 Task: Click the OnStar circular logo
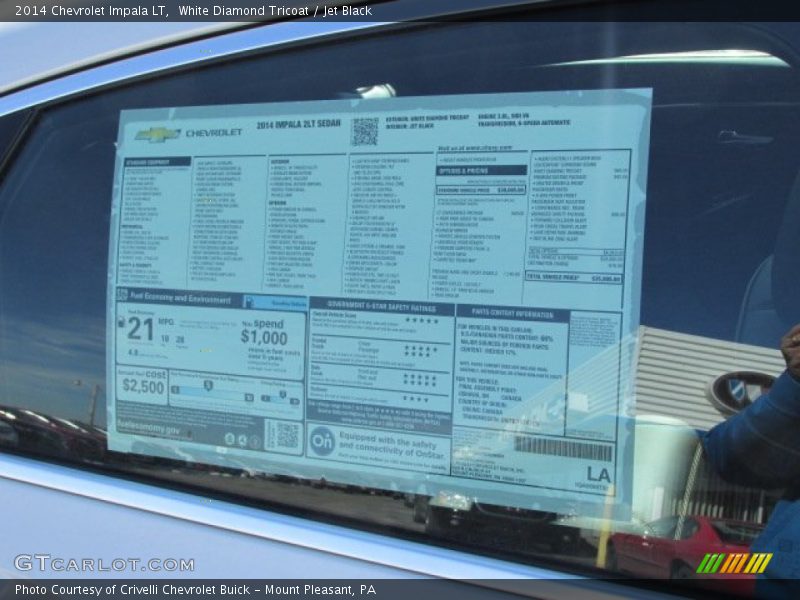(321, 441)
